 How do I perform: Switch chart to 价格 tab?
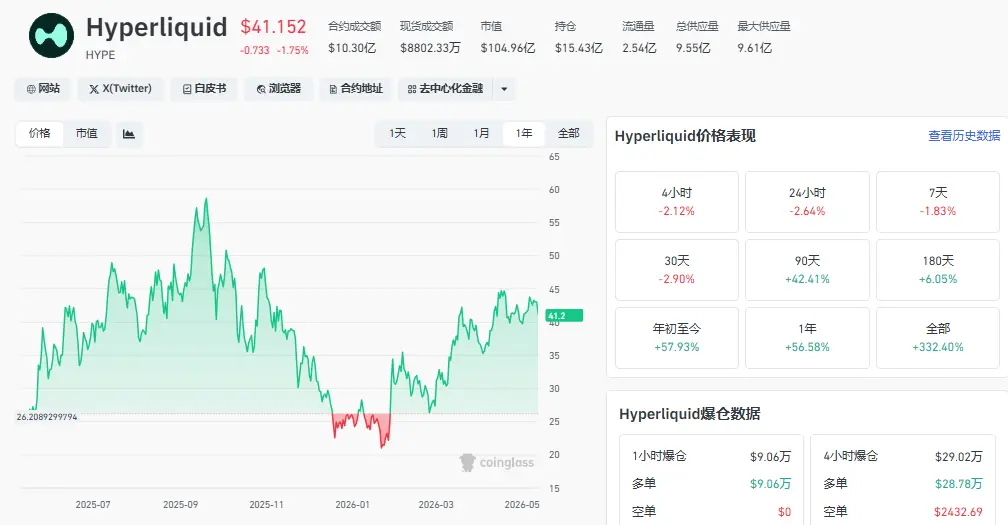pos(39,134)
